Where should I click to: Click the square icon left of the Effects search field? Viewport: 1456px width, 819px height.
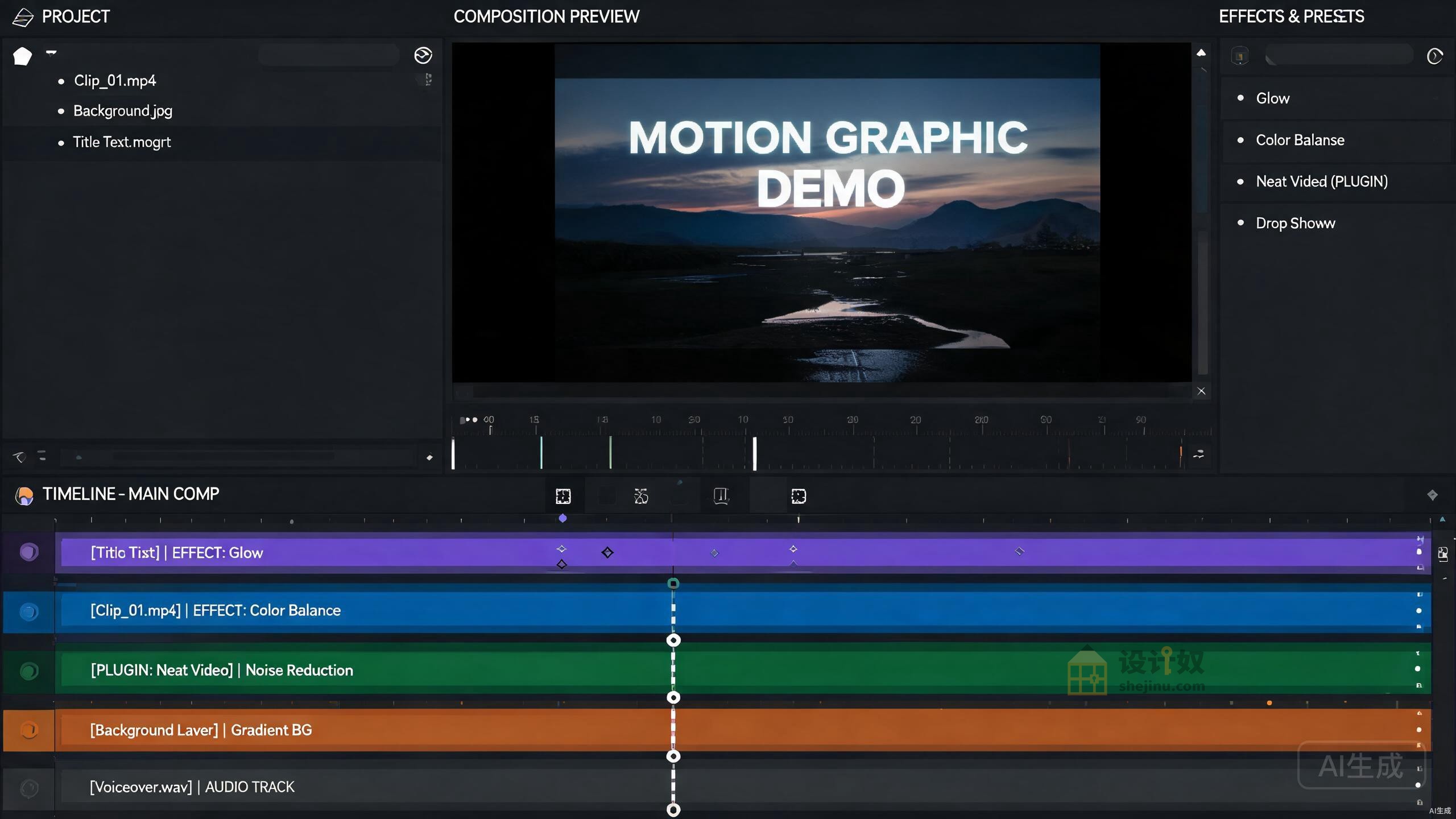(x=1240, y=56)
